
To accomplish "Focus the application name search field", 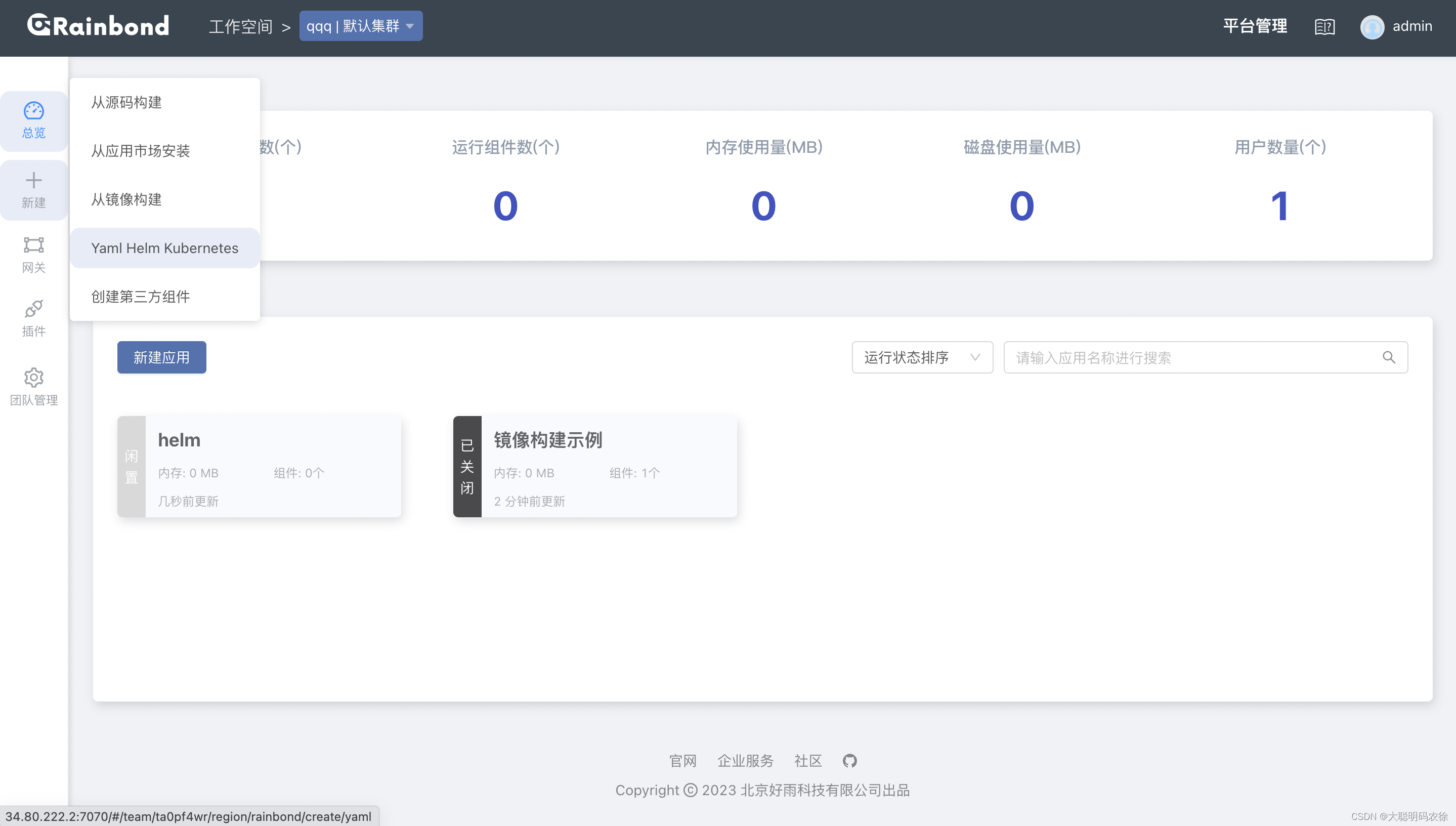I will 1191,357.
